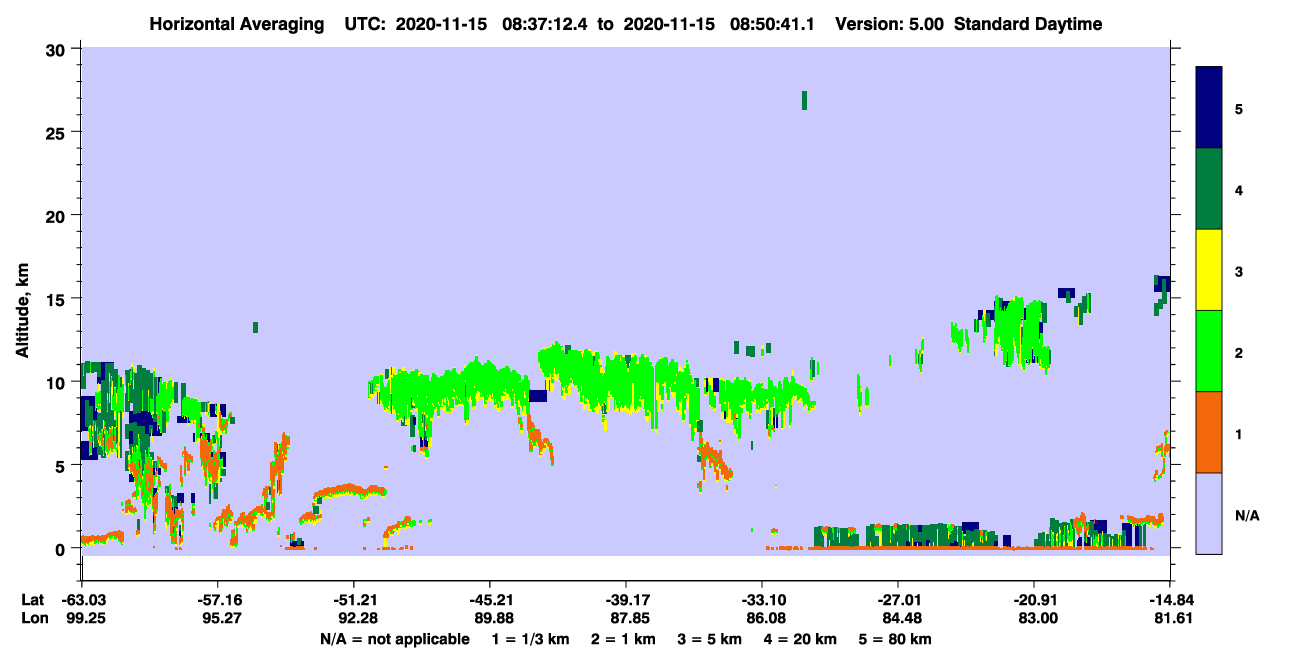Click the 'Version: 5.00' text in title
1300x667 pixels.
(x=888, y=24)
